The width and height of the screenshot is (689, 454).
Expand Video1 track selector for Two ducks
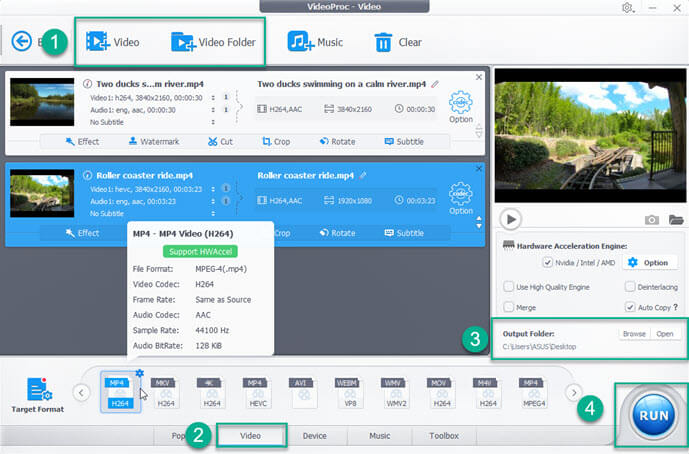213,98
